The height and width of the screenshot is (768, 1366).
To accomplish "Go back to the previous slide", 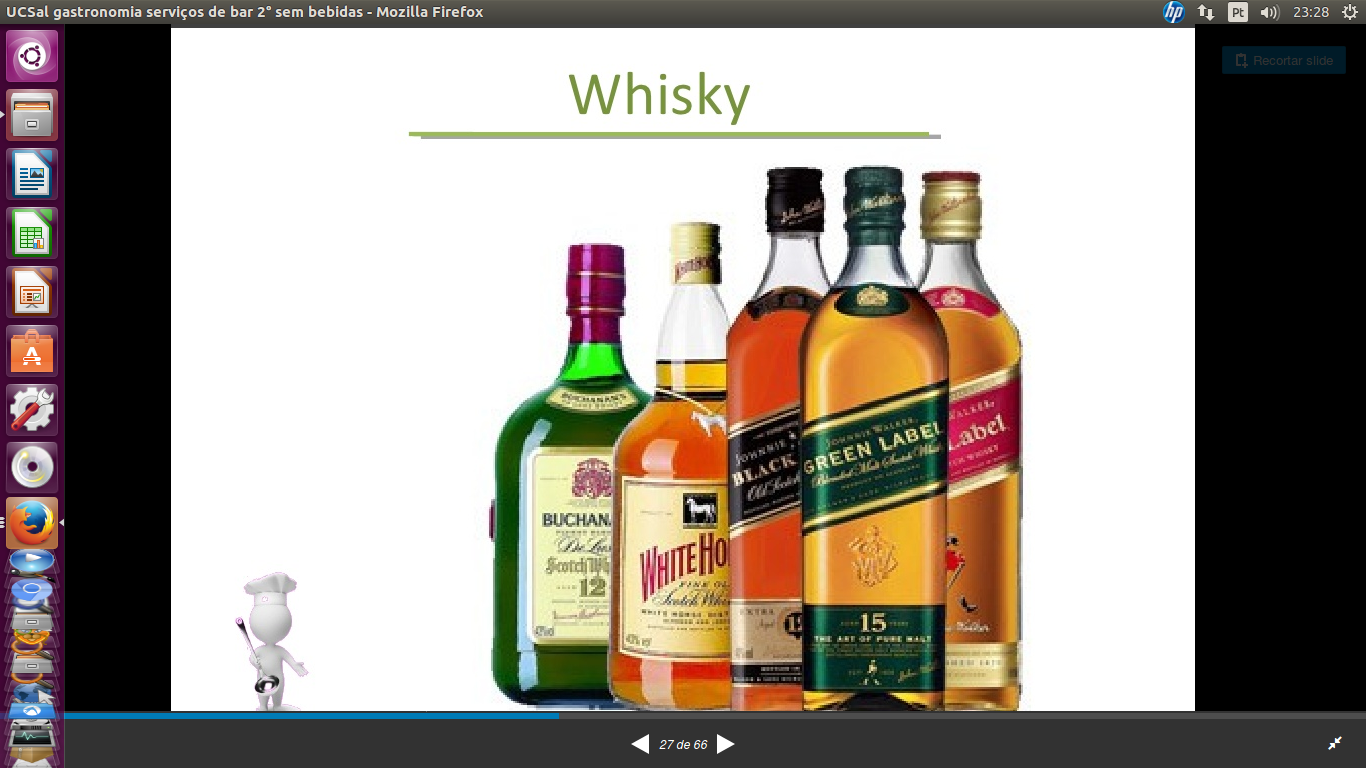I will [640, 744].
